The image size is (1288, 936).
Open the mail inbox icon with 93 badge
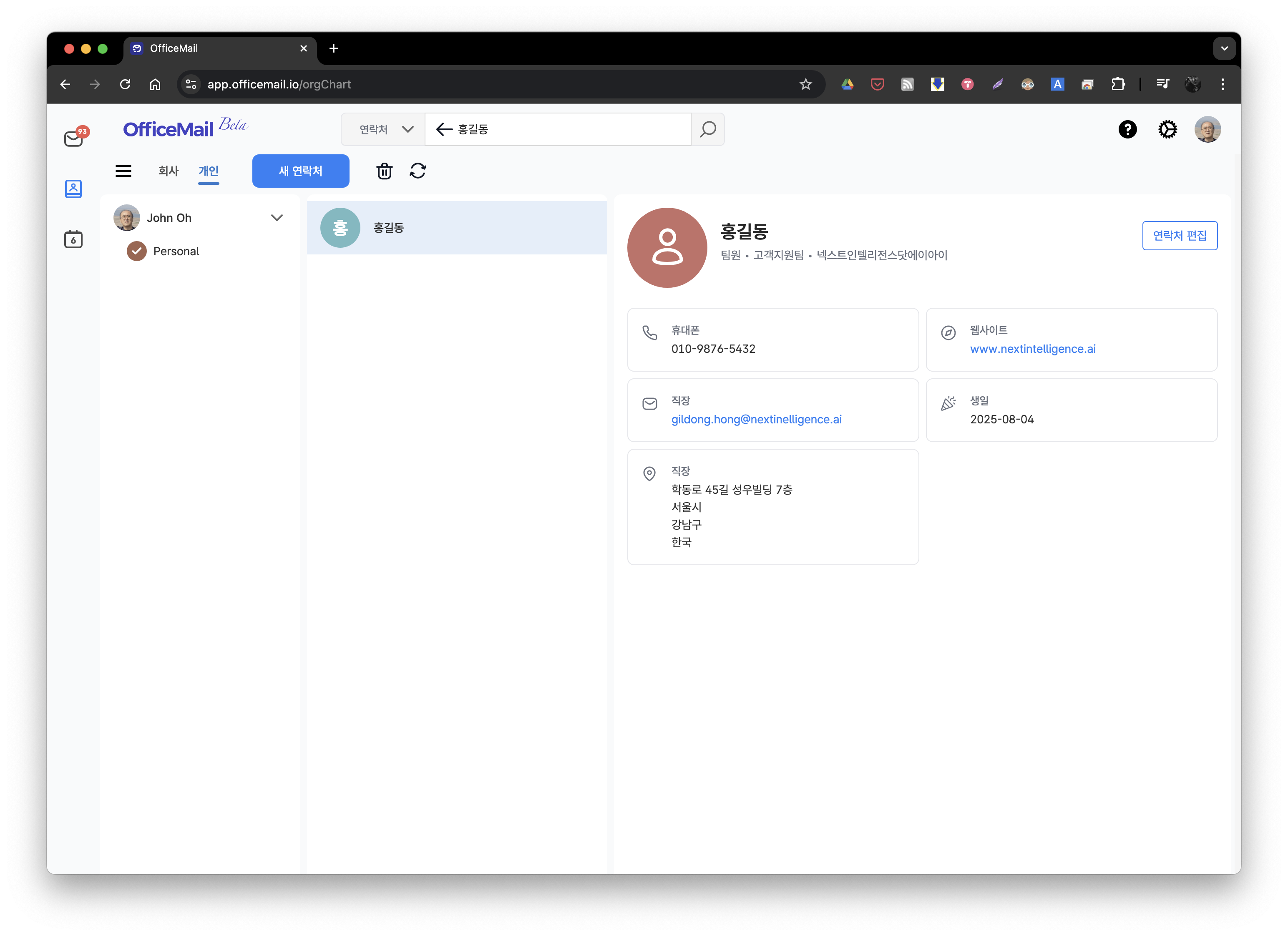coord(75,137)
